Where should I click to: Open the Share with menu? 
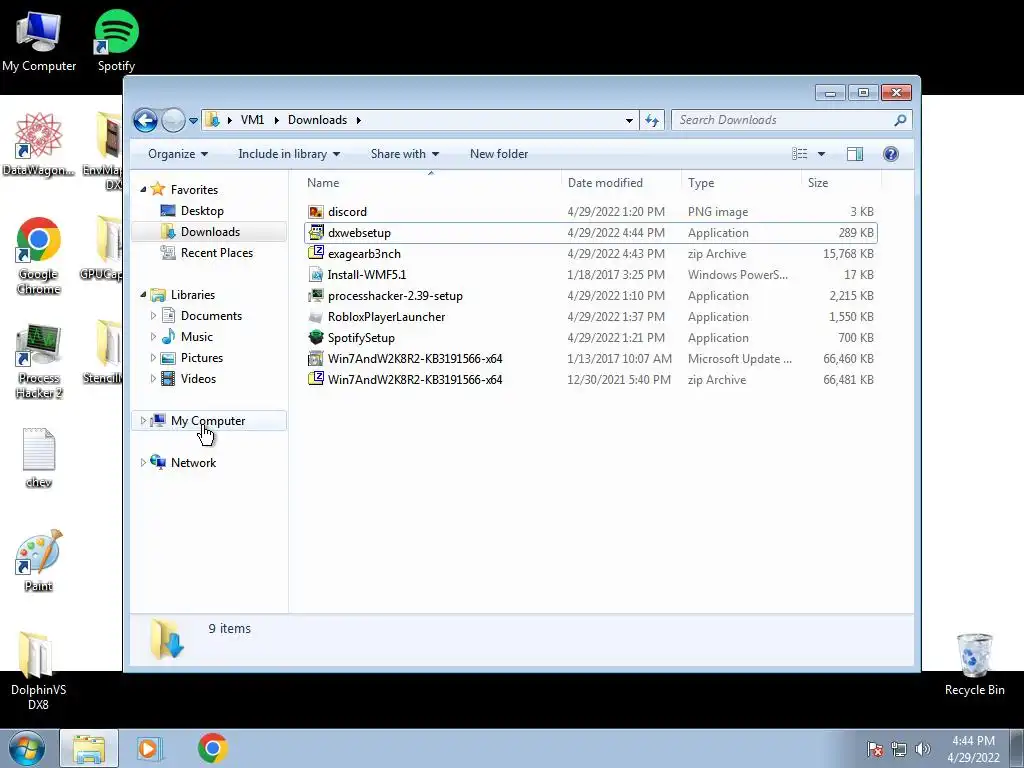pos(405,154)
